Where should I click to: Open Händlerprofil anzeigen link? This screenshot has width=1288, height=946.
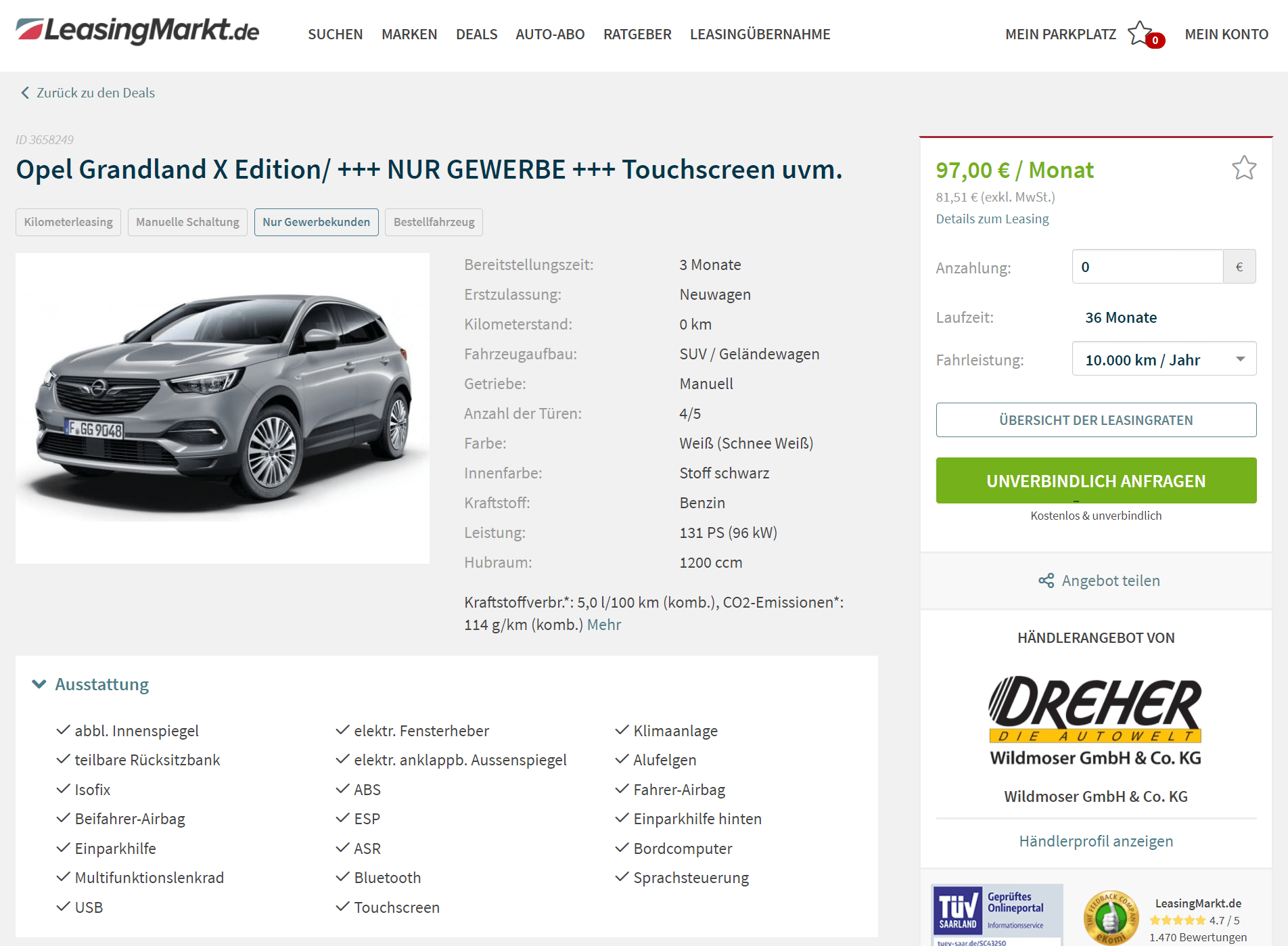click(1096, 841)
